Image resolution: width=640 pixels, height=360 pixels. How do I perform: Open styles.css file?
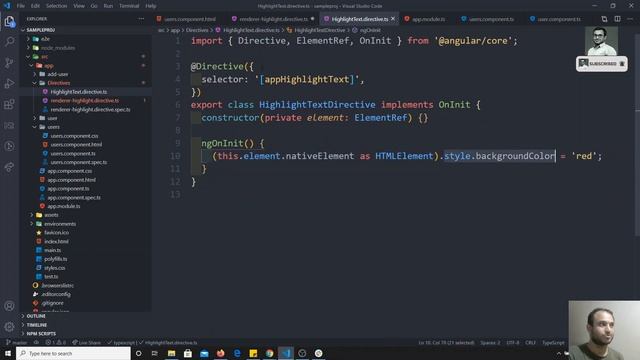[55, 268]
